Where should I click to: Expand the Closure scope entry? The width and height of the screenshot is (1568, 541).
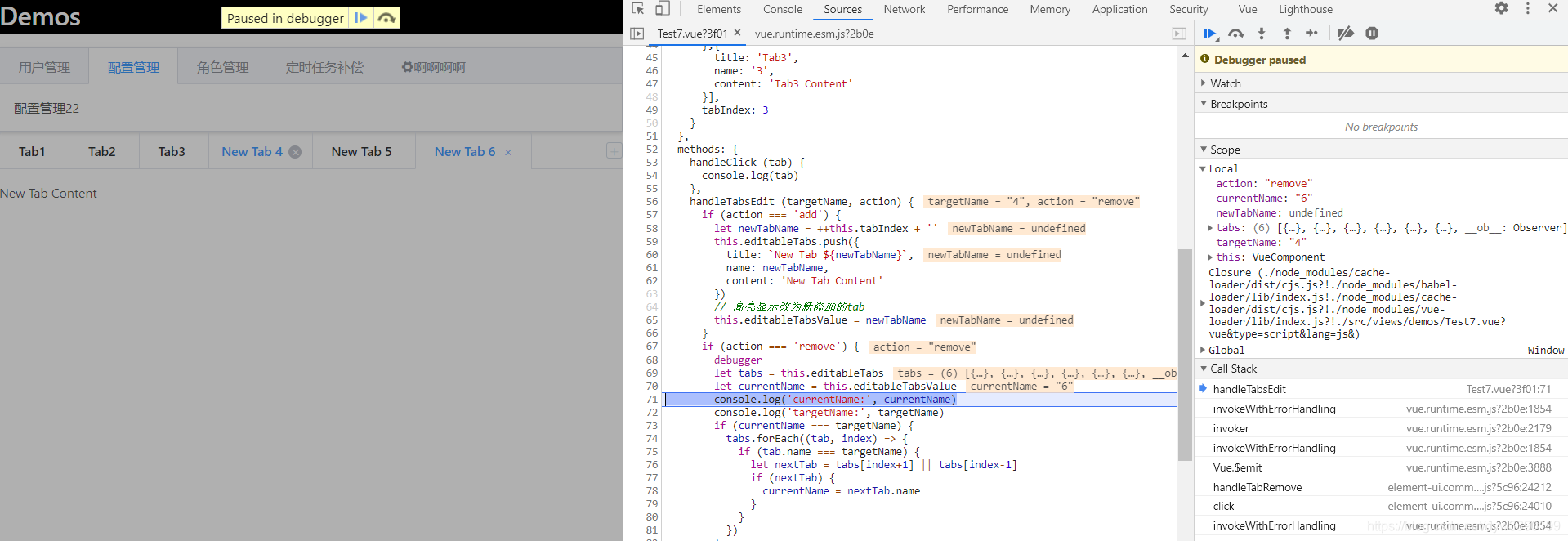point(1203,303)
